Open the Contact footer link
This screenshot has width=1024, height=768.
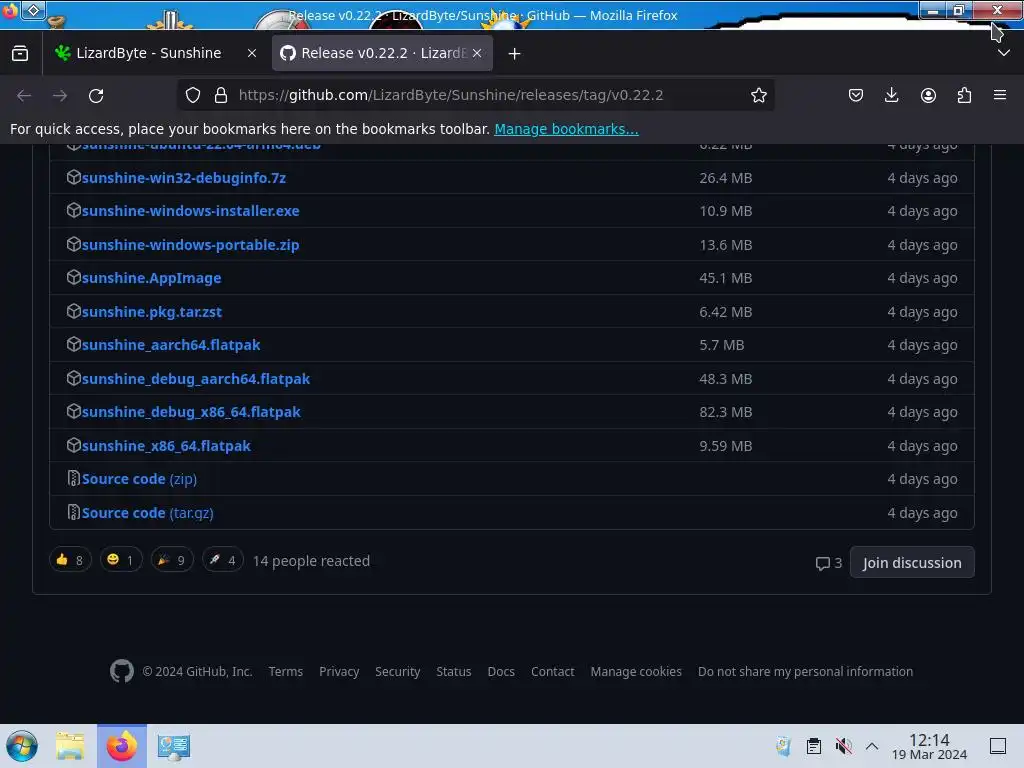coord(552,671)
